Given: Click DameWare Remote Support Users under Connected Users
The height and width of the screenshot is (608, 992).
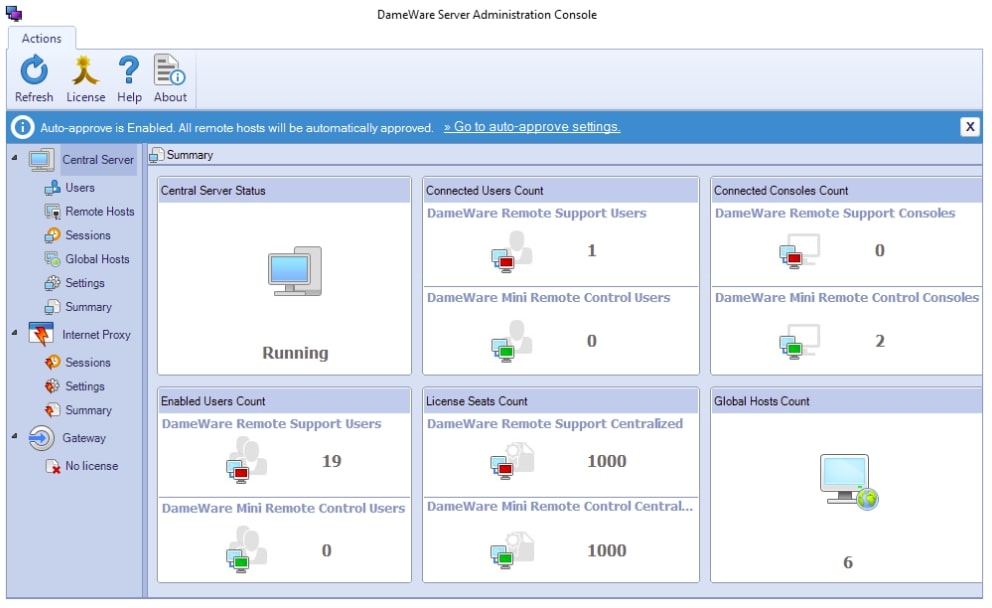Looking at the screenshot, I should point(536,213).
